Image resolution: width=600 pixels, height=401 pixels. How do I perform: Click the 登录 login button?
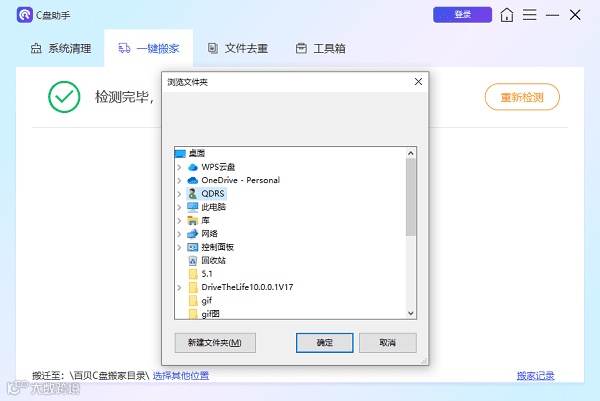tap(462, 15)
